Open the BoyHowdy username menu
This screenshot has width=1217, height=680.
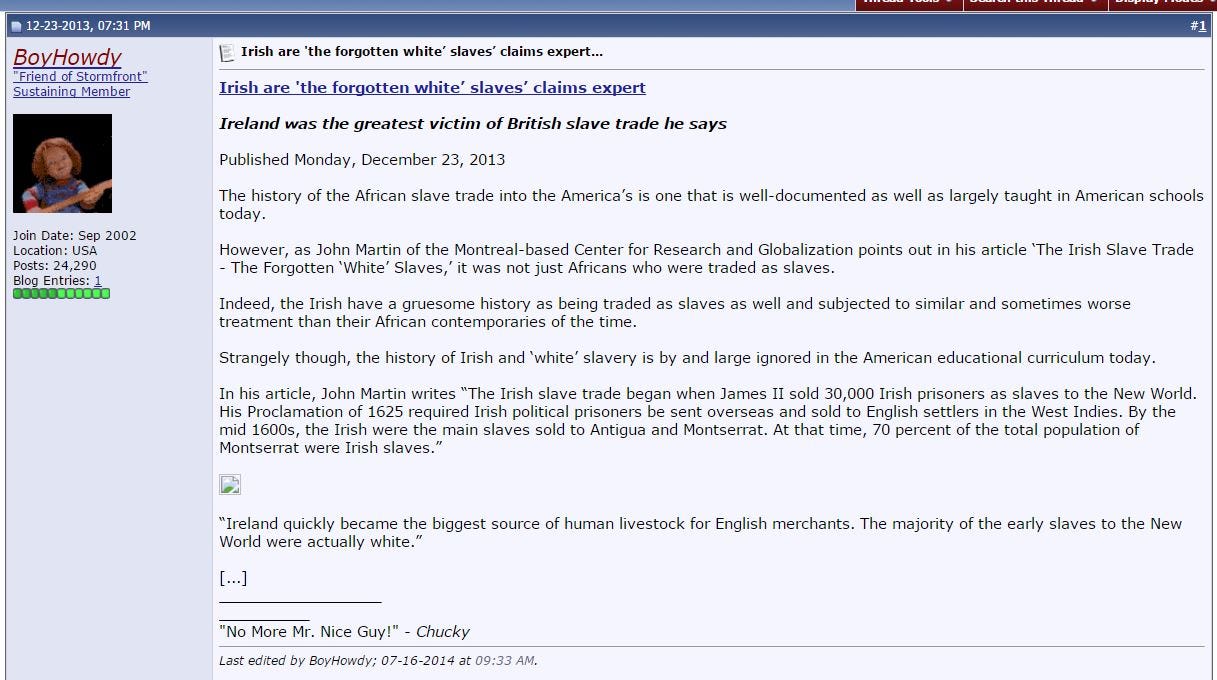(67, 57)
